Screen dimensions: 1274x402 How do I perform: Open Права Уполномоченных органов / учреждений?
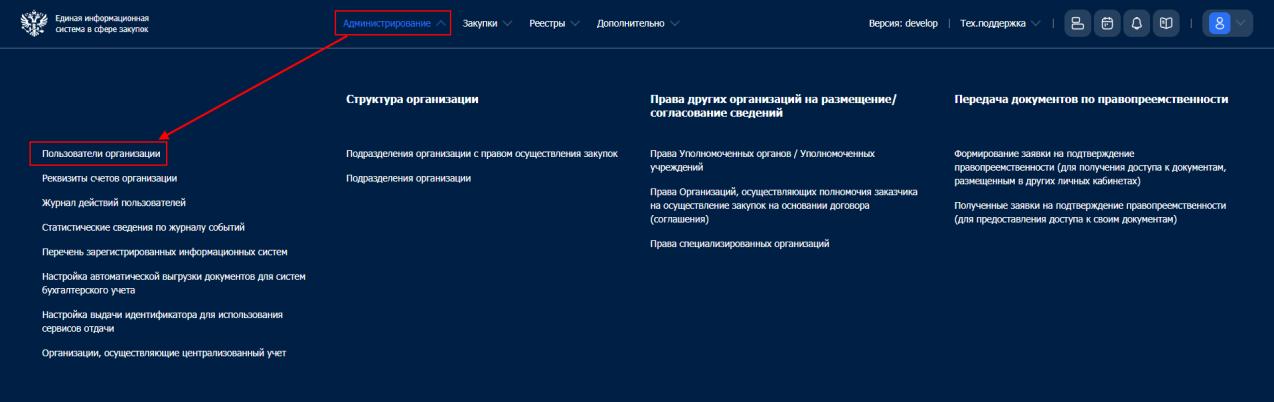762,160
